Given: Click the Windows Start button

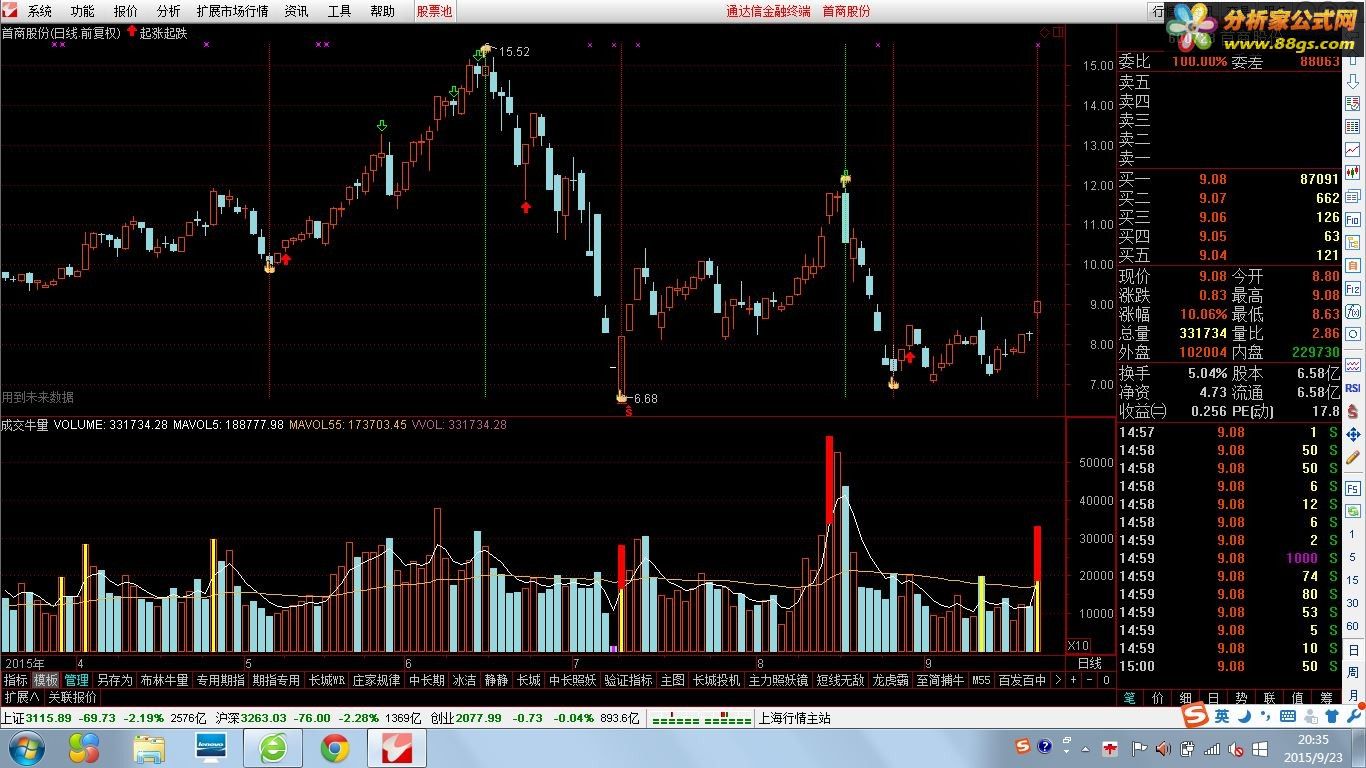Looking at the screenshot, I should 24,748.
